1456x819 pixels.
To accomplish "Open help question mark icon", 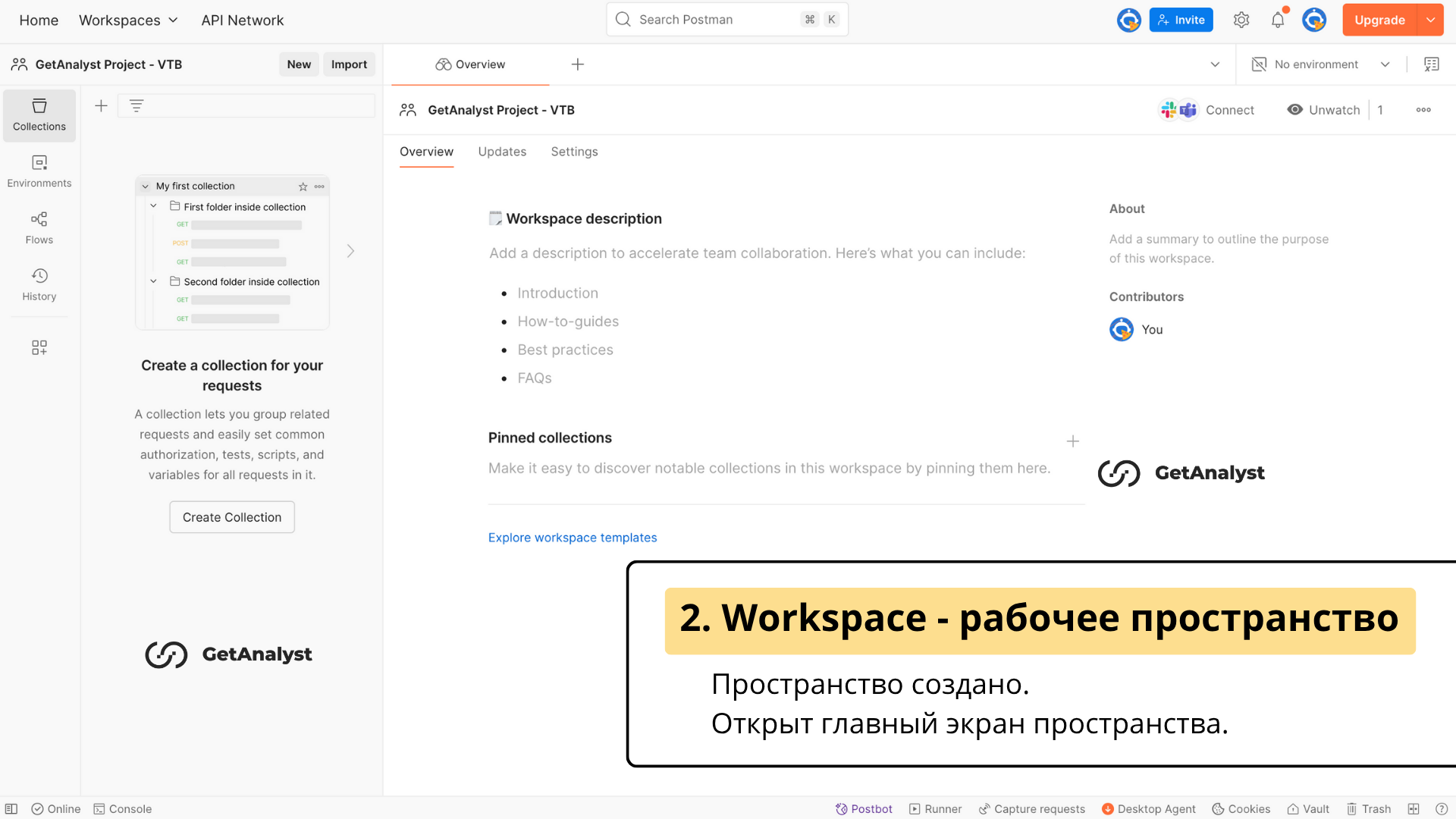I will (x=1442, y=809).
